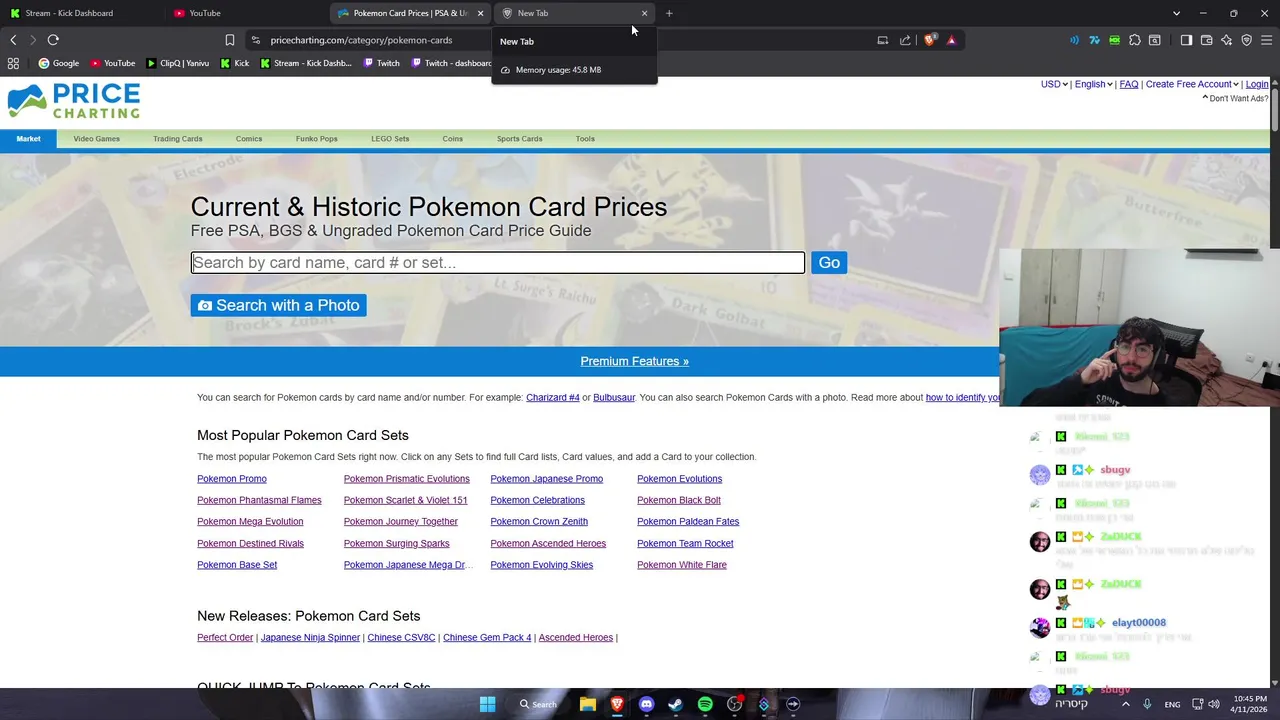Click the green Kick extension icon
The height and width of the screenshot is (720, 1280).
coord(1114,40)
